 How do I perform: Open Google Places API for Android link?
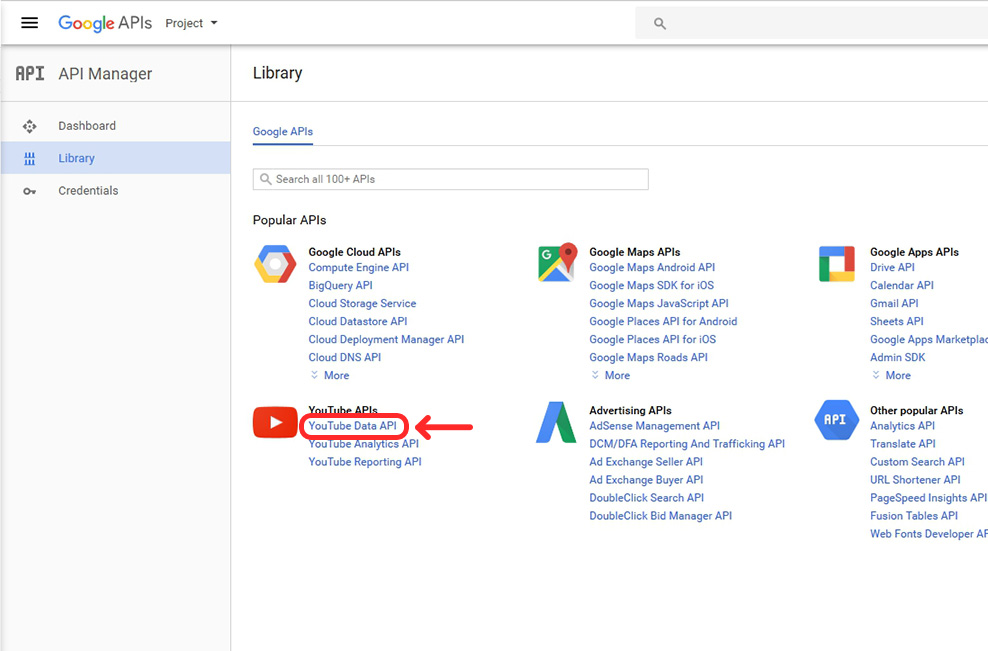[663, 321]
